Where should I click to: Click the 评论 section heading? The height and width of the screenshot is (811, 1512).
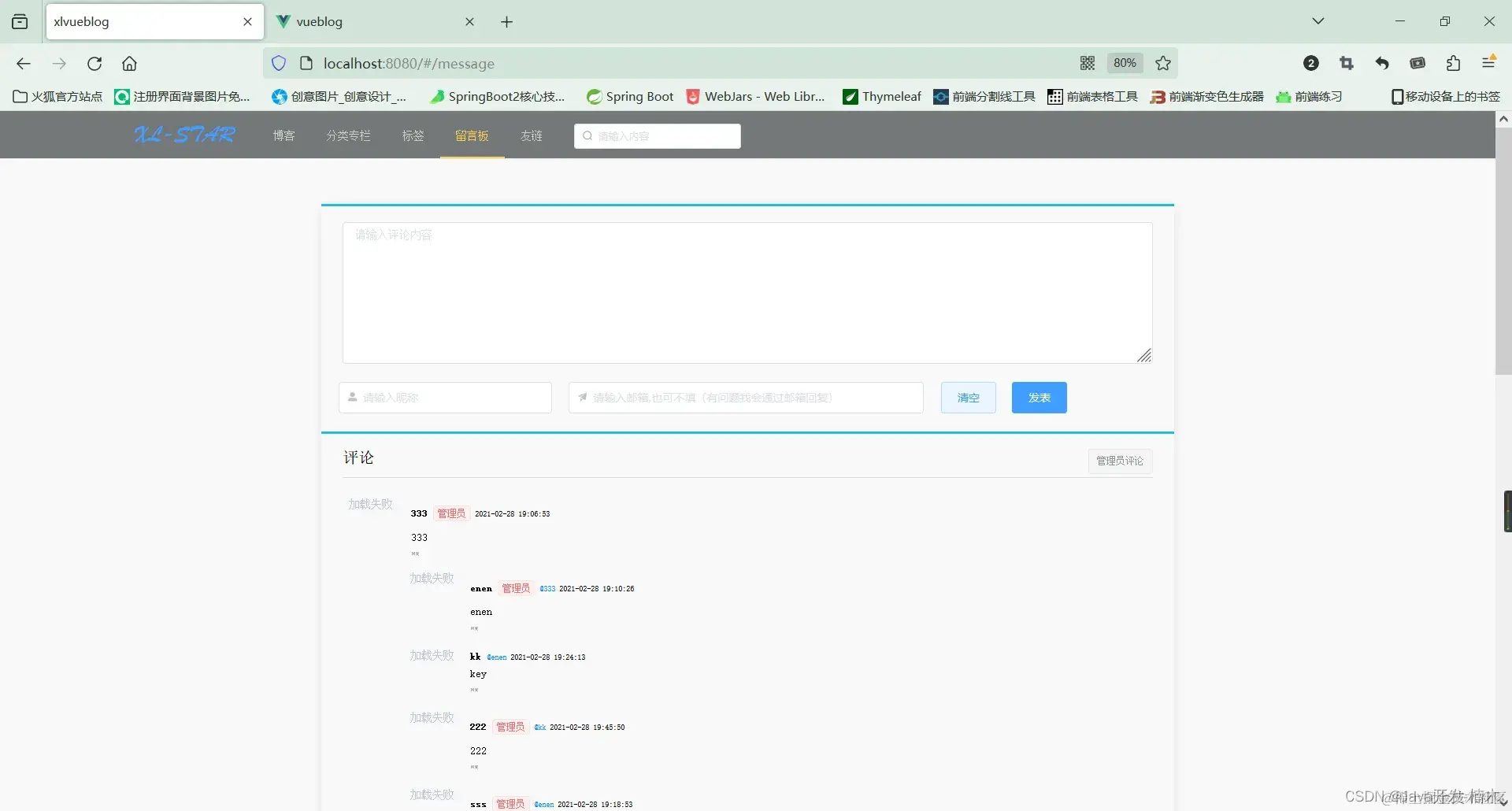point(359,458)
